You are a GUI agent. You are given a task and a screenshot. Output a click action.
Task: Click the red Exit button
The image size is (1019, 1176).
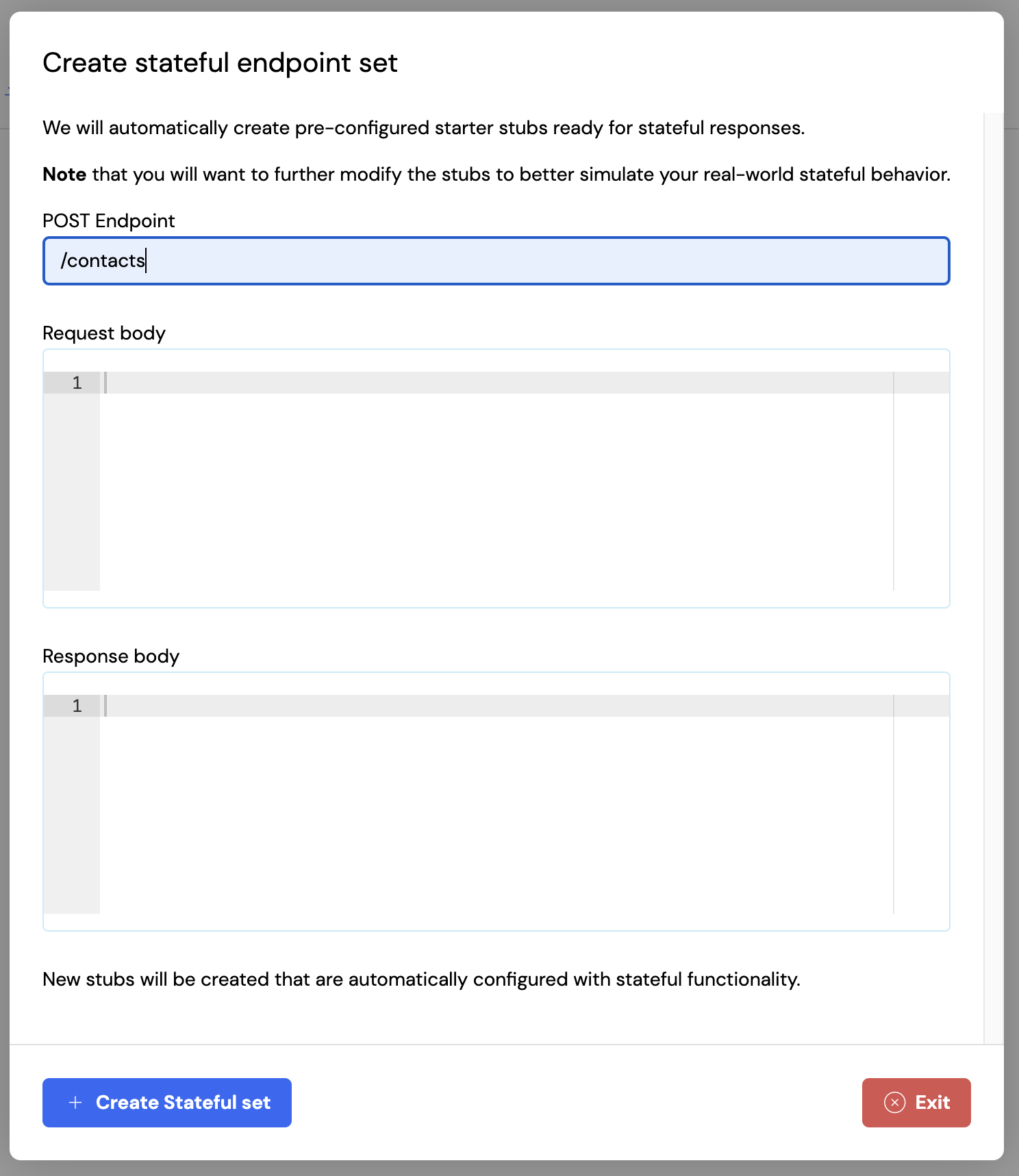916,1102
